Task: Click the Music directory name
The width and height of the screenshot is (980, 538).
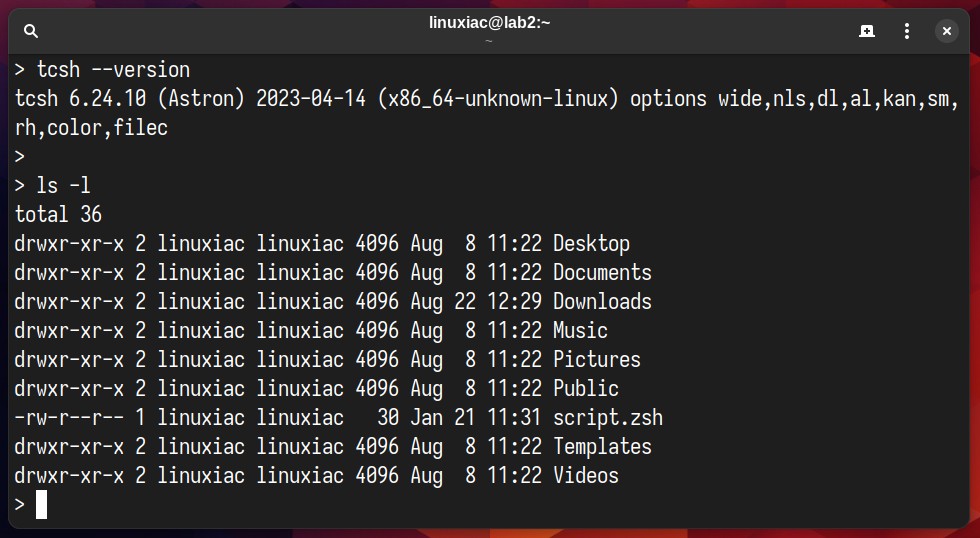Action: [580, 331]
